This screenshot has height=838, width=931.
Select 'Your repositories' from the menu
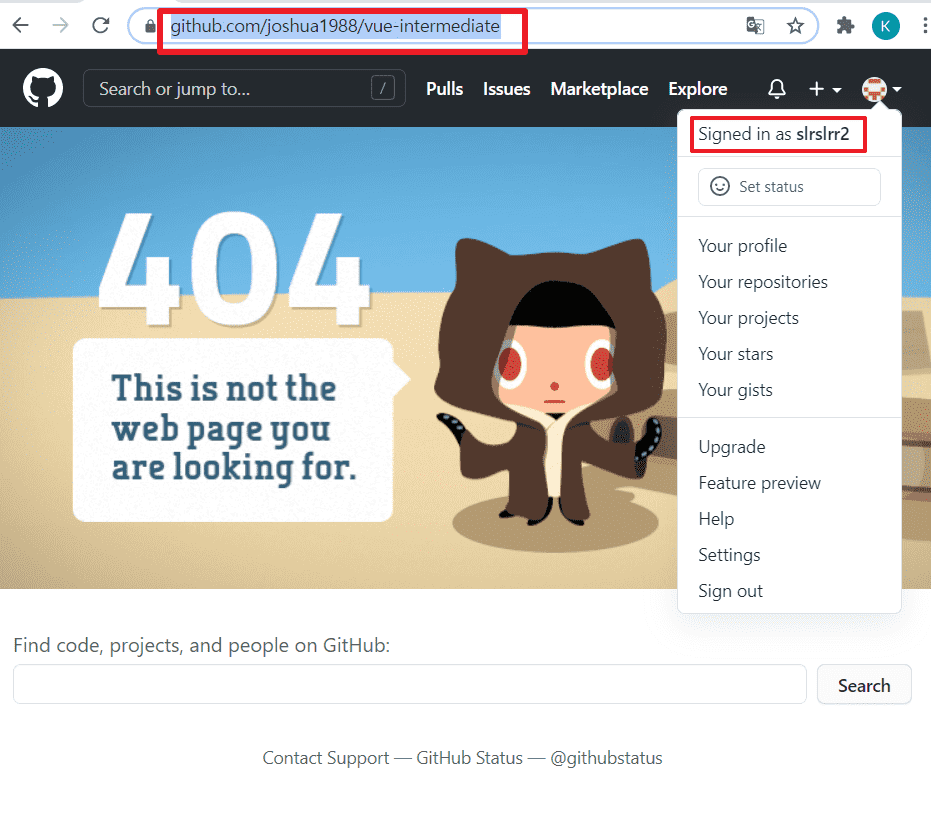(762, 282)
